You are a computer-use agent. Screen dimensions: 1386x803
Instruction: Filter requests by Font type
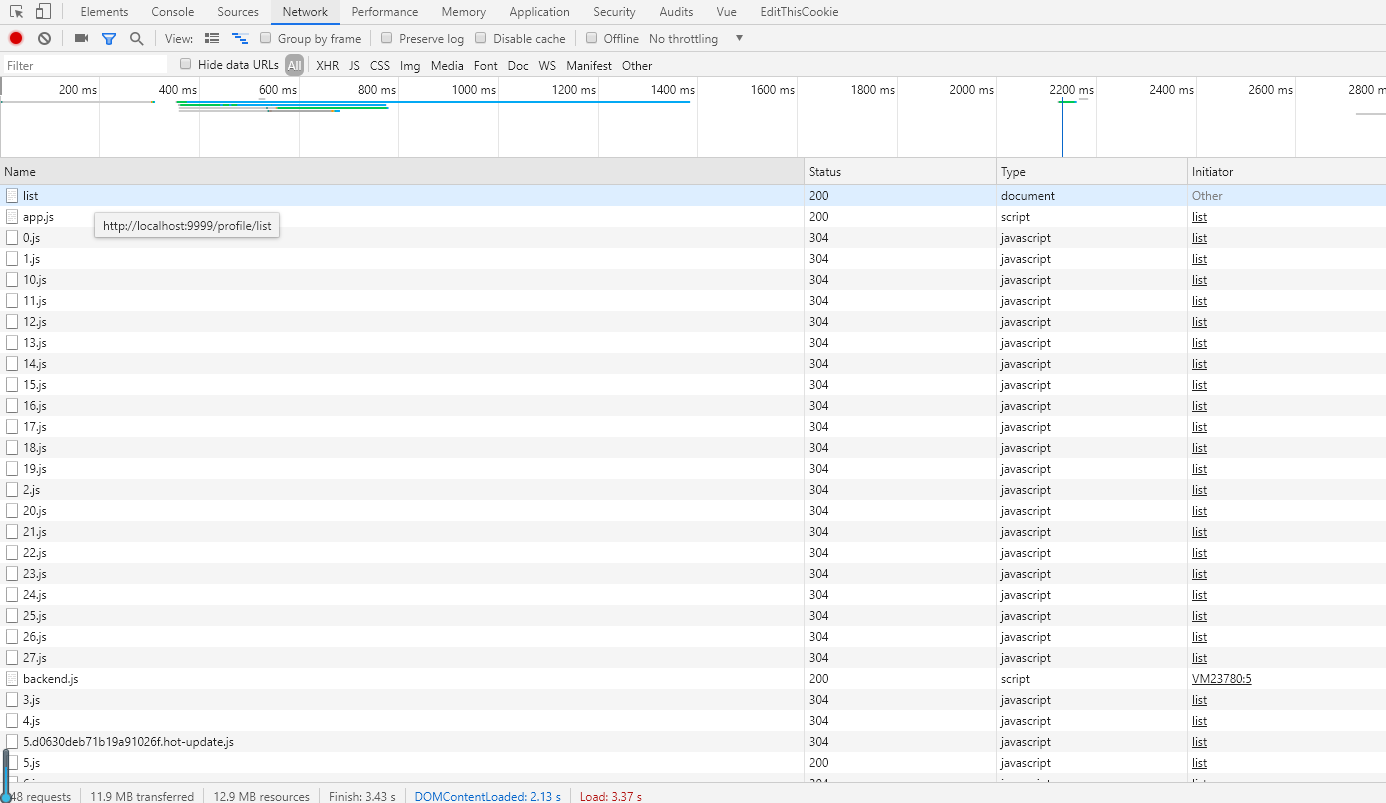coord(486,65)
